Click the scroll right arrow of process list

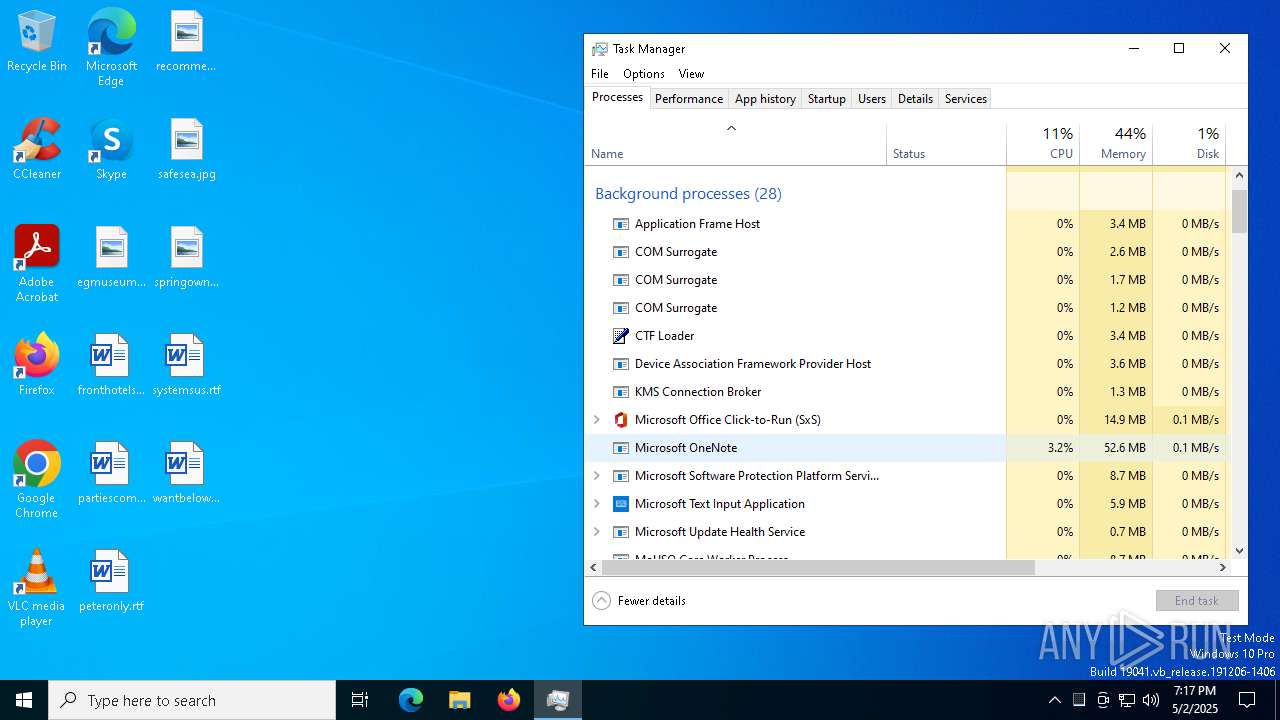tap(1222, 567)
